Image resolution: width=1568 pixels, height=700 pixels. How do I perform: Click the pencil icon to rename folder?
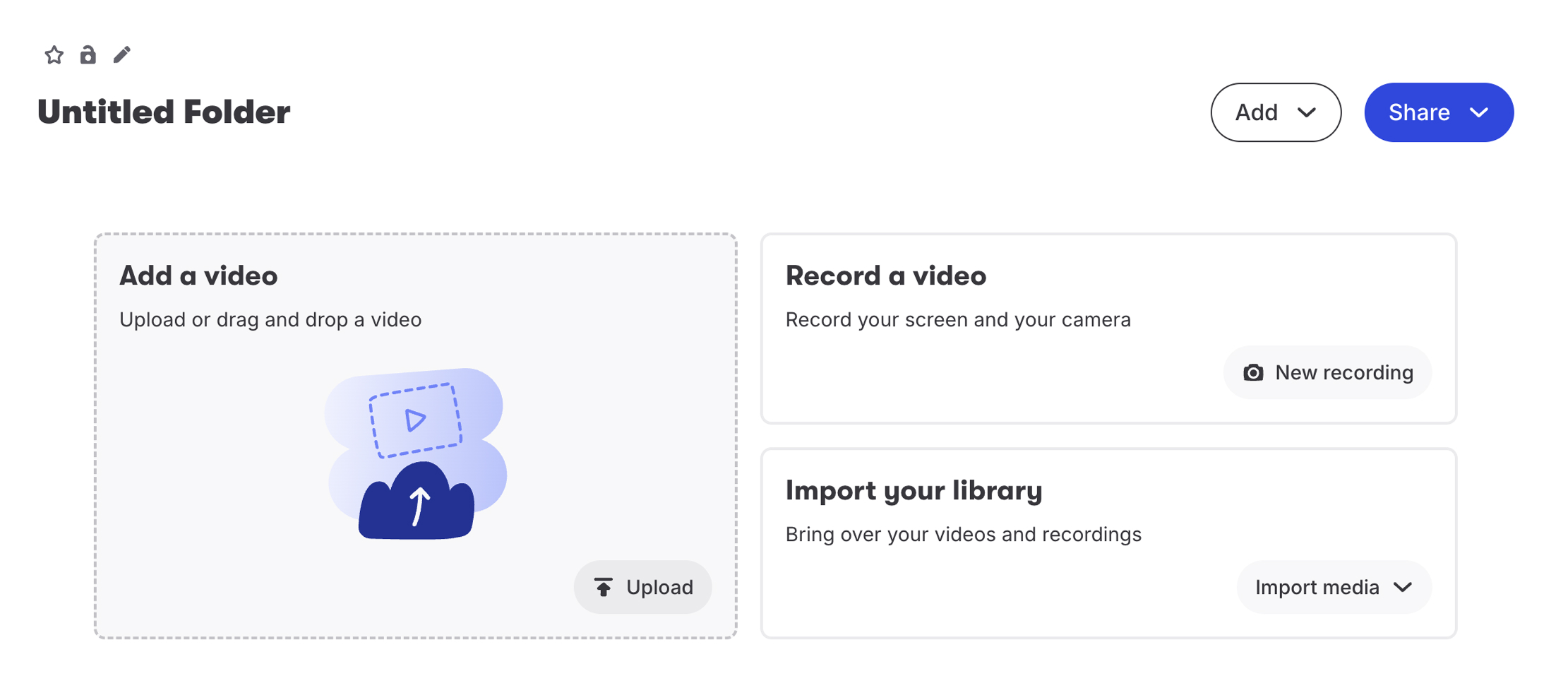coord(121,54)
